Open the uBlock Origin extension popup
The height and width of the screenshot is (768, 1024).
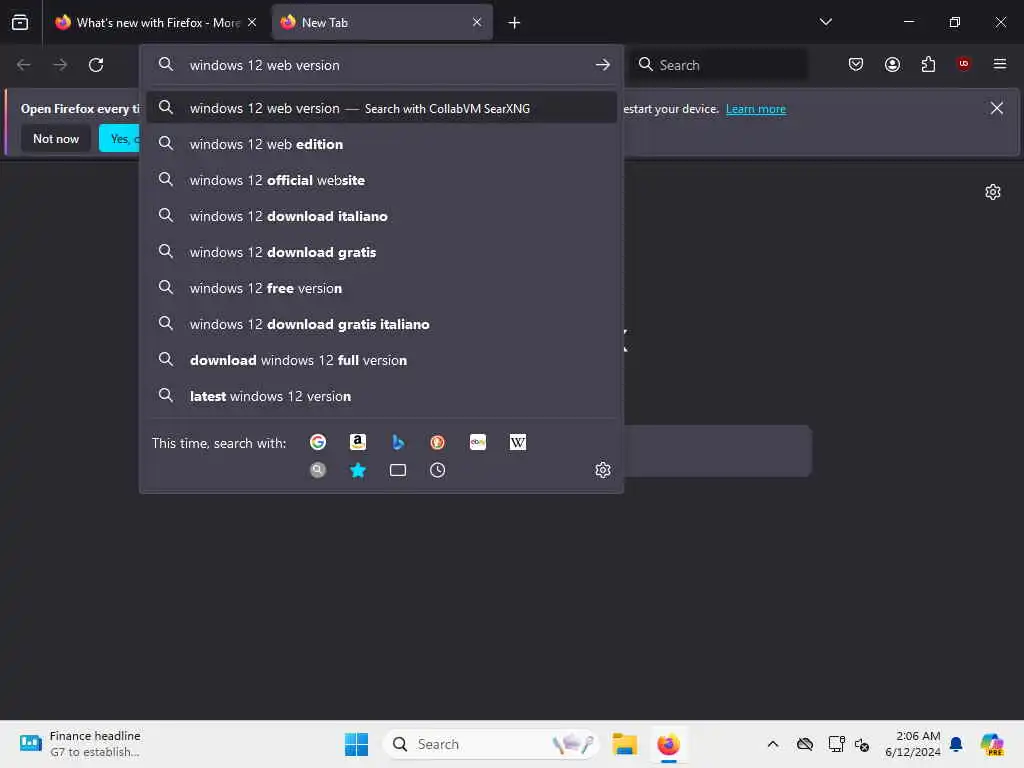tap(963, 64)
